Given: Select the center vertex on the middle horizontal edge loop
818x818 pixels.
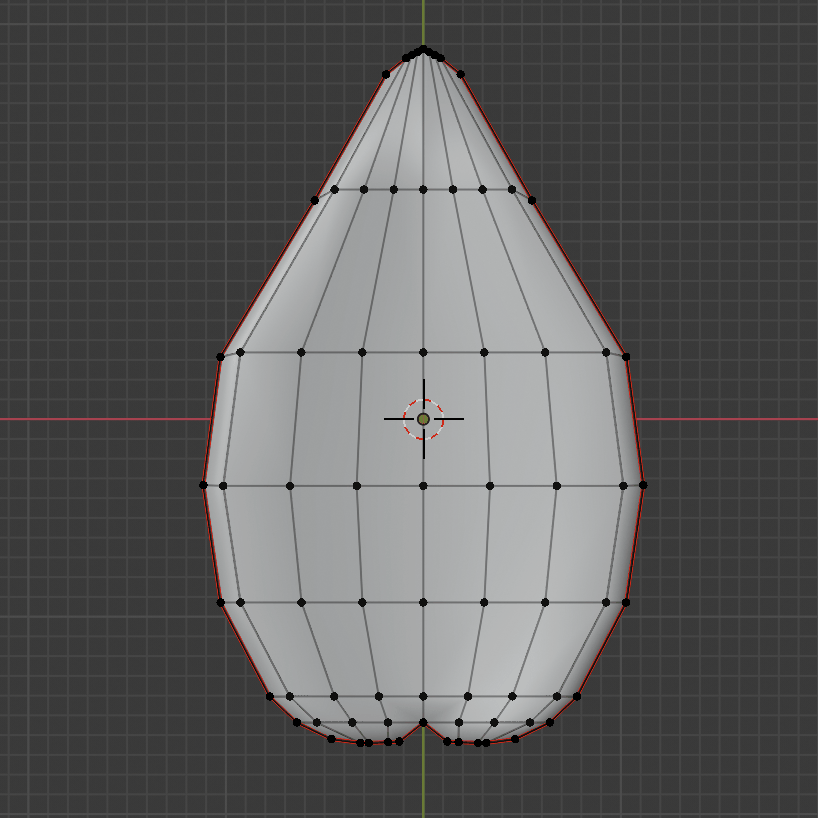Looking at the screenshot, I should click(x=424, y=484).
